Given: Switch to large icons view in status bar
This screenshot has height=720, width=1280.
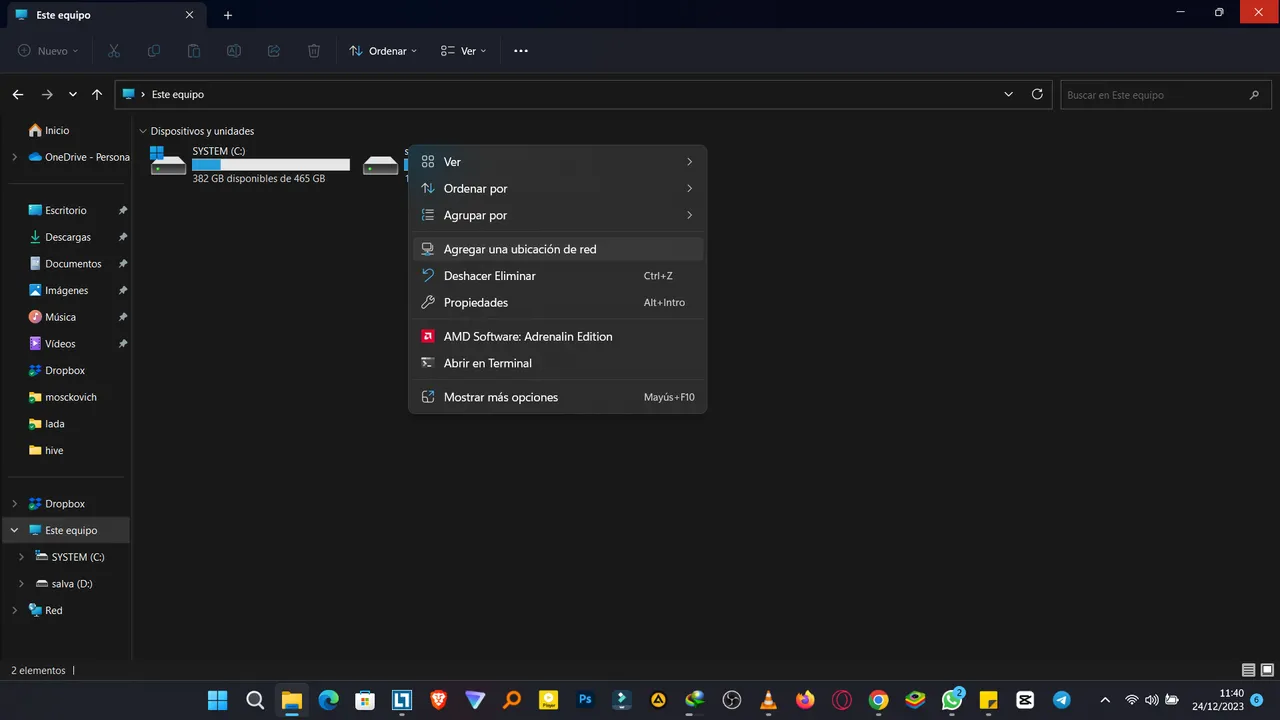Looking at the screenshot, I should (x=1266, y=670).
